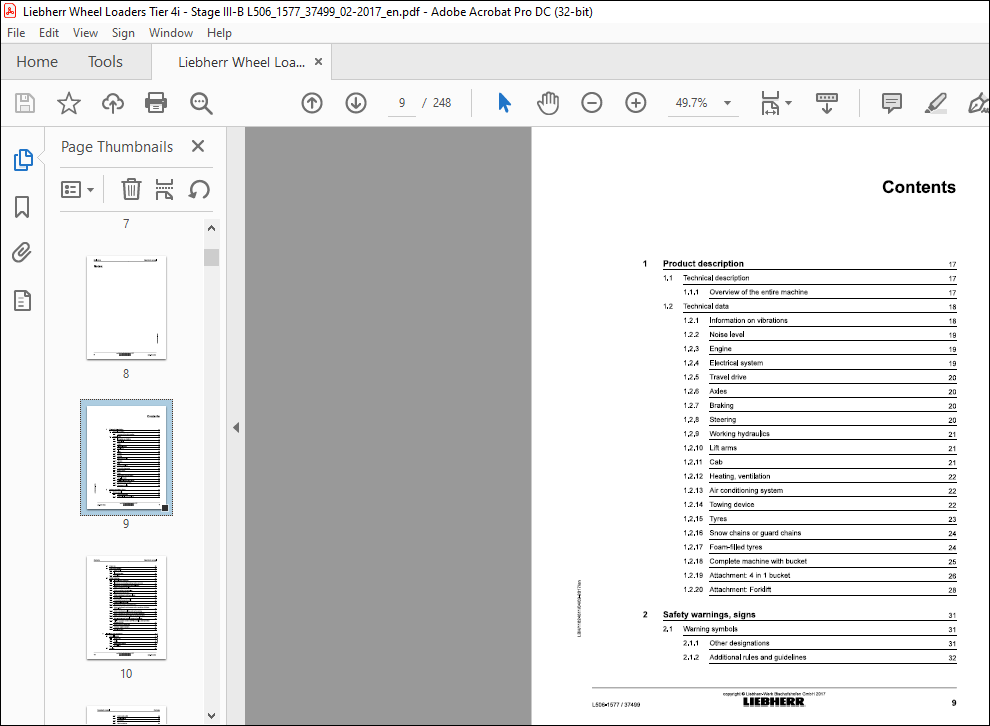
Task: Click 'Information on vibrations' entry
Action: pos(748,321)
